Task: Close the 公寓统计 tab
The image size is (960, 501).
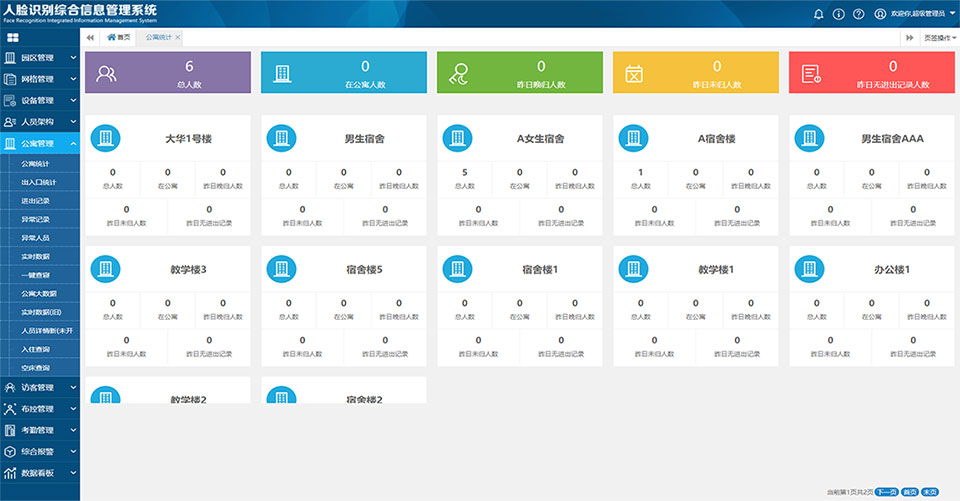Action: pos(178,37)
